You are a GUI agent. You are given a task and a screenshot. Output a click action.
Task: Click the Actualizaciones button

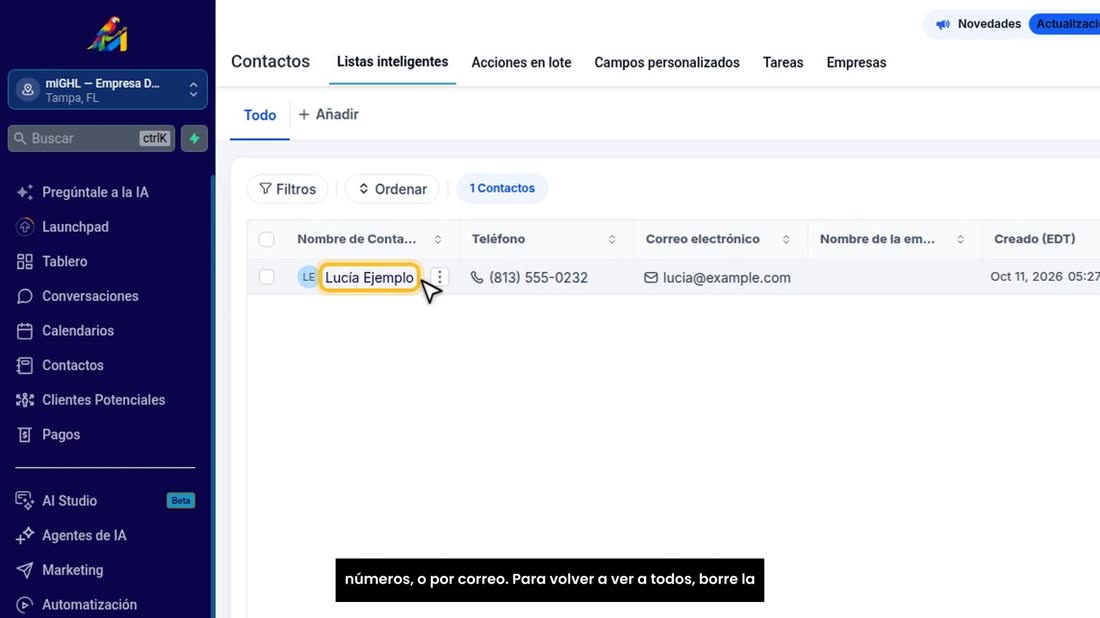pyautogui.click(x=1066, y=24)
